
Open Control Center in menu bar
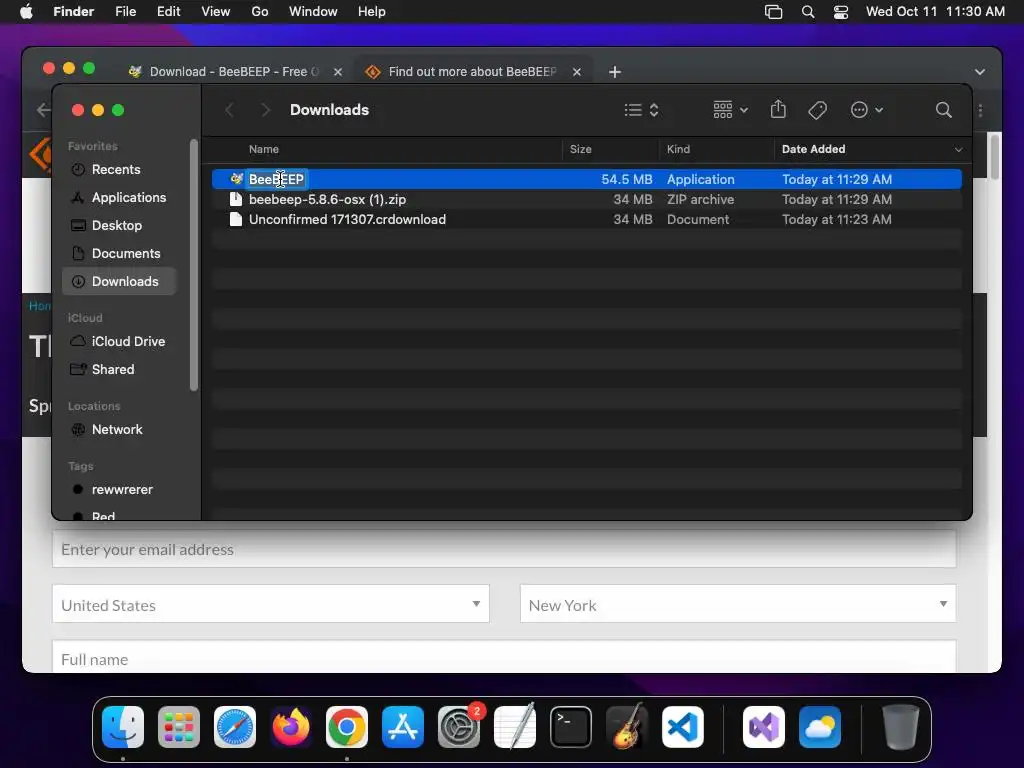point(840,12)
